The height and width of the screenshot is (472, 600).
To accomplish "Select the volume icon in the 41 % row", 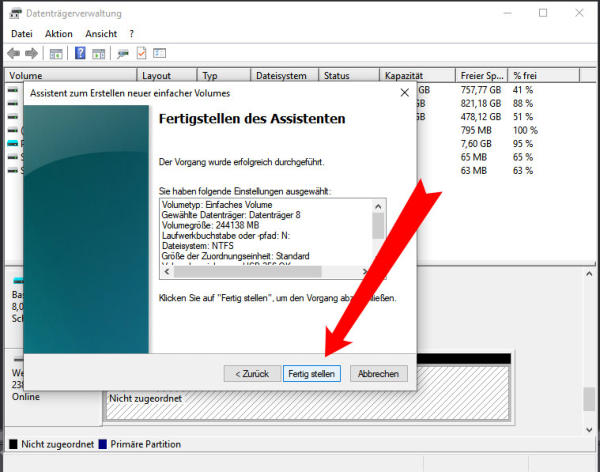I will click(x=13, y=90).
